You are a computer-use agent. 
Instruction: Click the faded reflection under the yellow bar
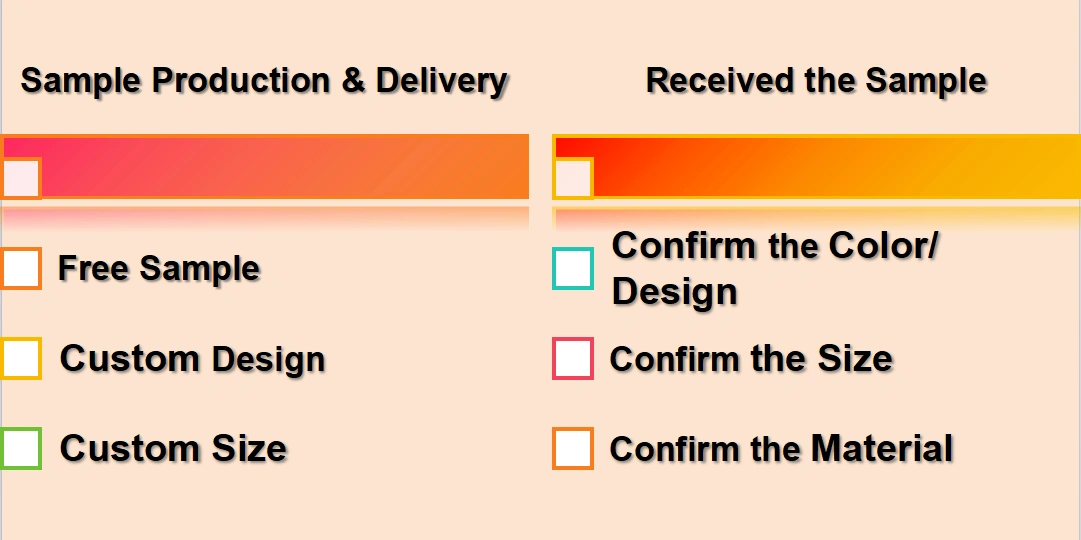[x=816, y=217]
